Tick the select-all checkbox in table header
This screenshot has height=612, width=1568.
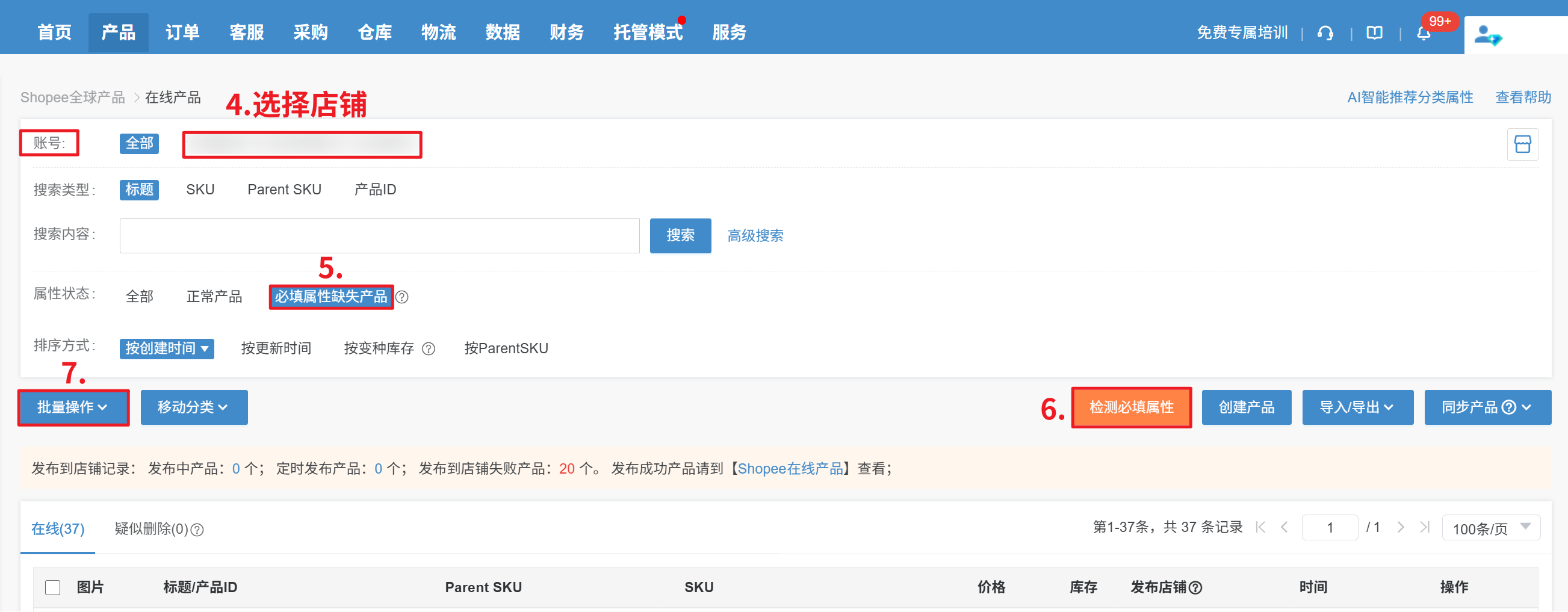(x=53, y=587)
